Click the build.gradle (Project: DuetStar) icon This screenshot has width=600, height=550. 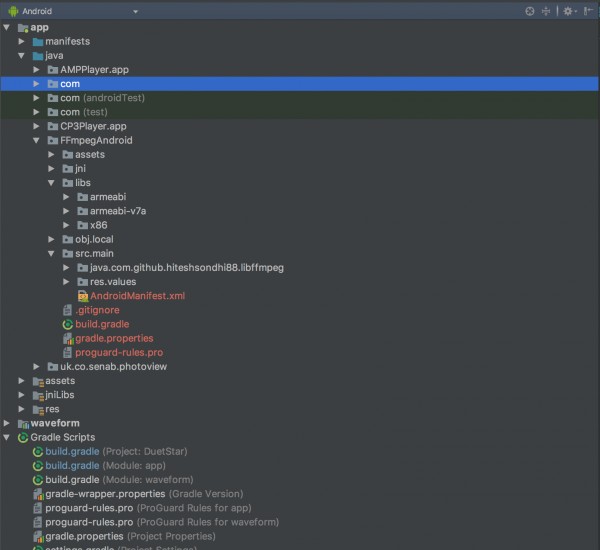click(x=38, y=452)
